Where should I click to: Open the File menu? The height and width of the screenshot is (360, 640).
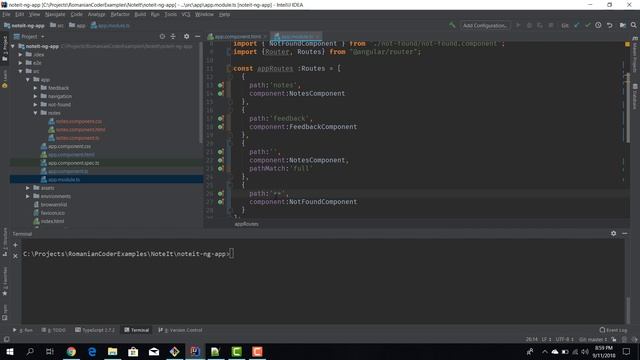7,14
